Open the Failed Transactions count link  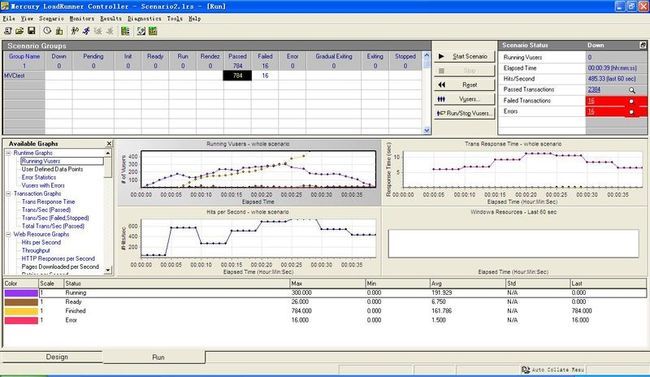[x=591, y=101]
